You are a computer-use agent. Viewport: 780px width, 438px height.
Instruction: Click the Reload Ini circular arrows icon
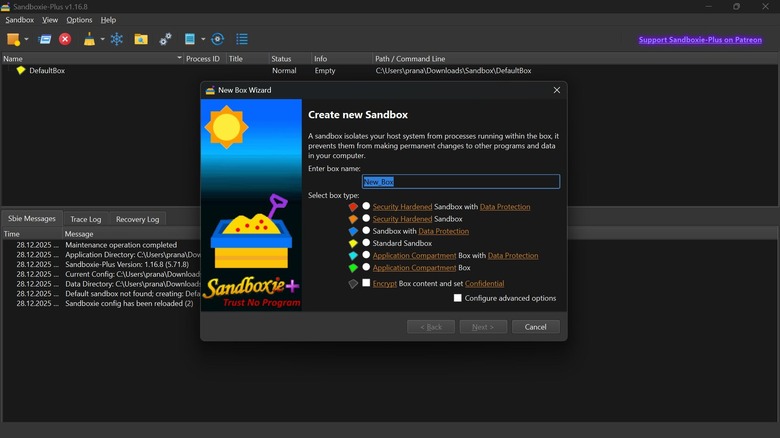[x=217, y=39]
